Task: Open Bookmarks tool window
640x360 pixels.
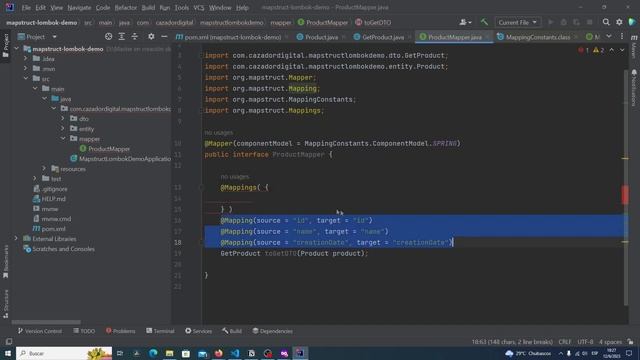Action: coord(6,262)
